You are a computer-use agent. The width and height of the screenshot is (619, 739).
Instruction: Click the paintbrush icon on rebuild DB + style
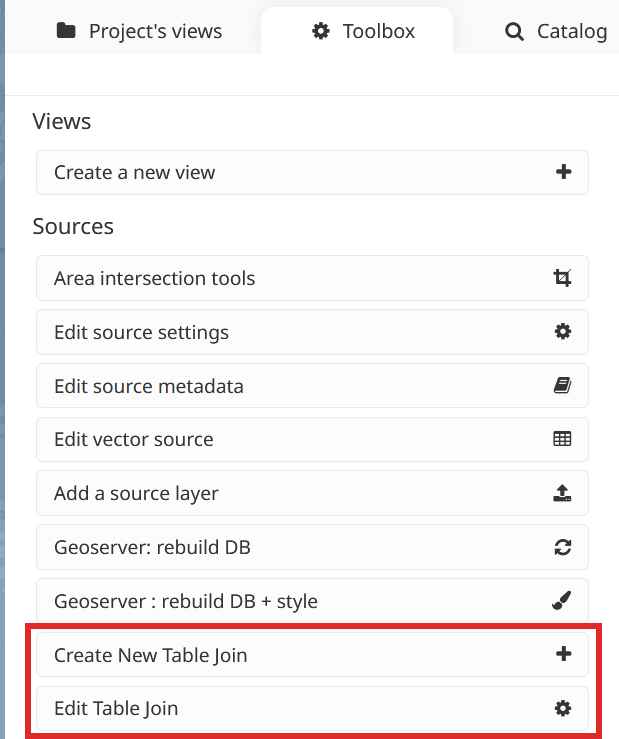(563, 601)
